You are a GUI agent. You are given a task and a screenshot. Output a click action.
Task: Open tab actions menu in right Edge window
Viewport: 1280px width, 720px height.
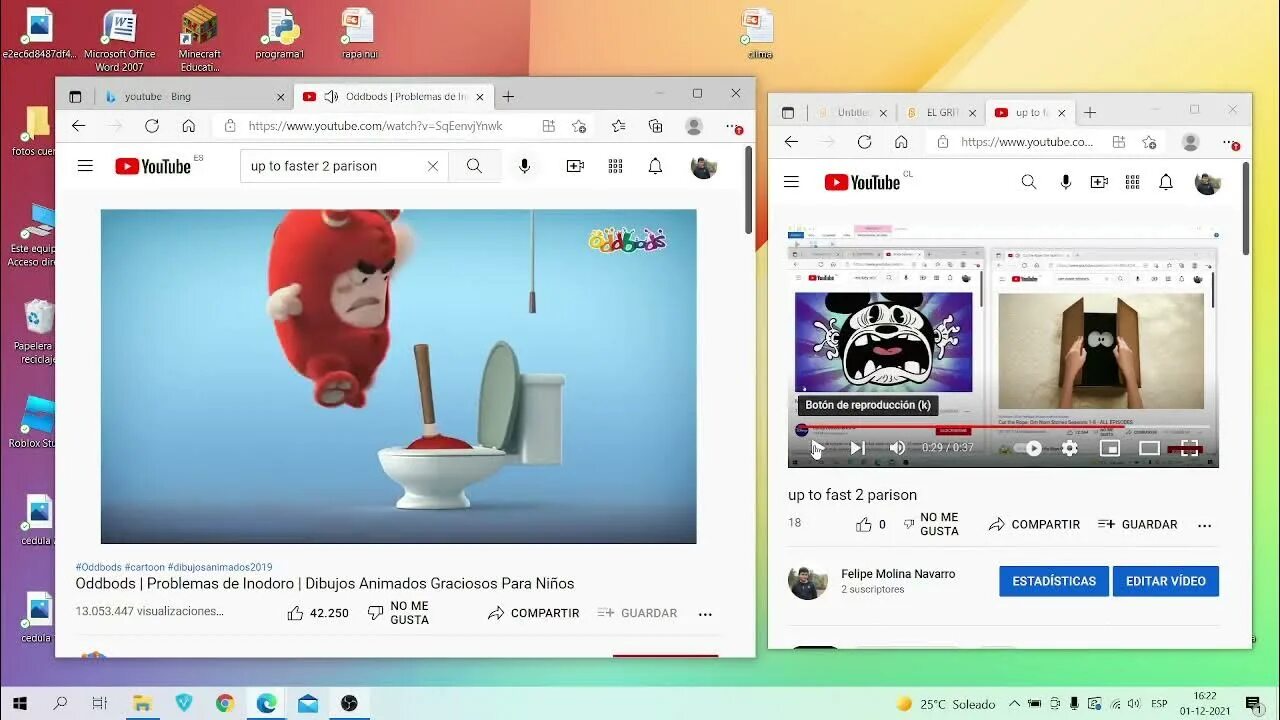pos(788,112)
